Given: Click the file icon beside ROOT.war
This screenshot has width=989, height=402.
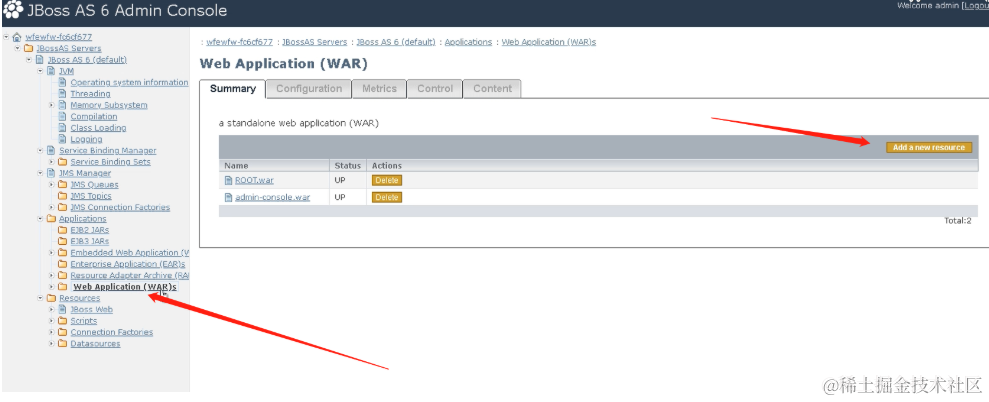Looking at the screenshot, I should pyautogui.click(x=228, y=180).
